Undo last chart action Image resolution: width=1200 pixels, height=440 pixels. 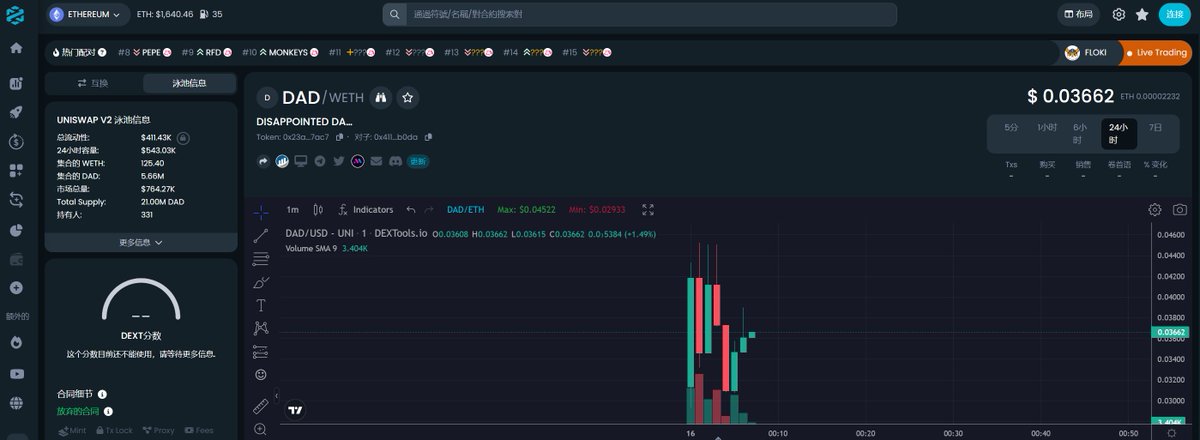coord(411,210)
